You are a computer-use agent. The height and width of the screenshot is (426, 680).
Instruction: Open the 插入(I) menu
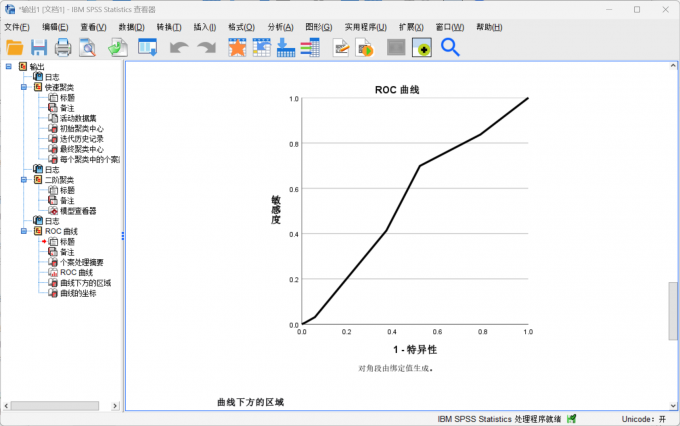(x=205, y=27)
